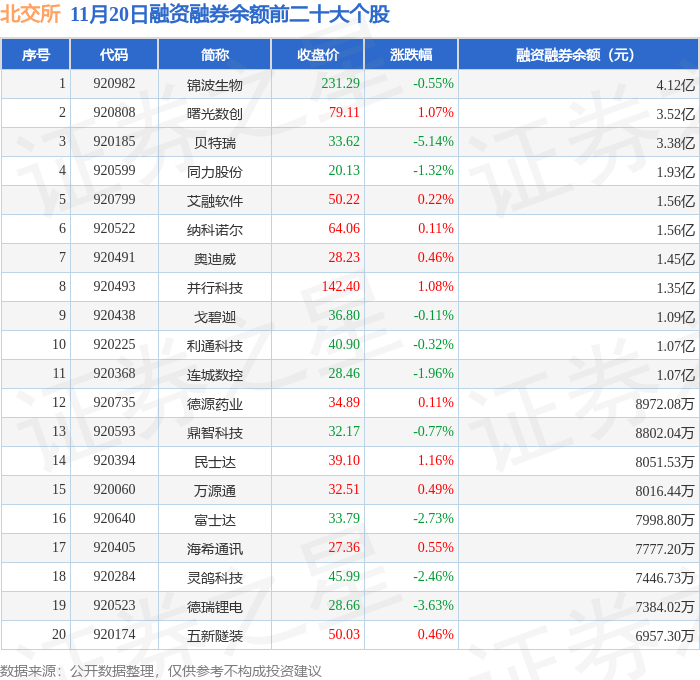Click the 收盘价 column header

pyautogui.click(x=318, y=54)
